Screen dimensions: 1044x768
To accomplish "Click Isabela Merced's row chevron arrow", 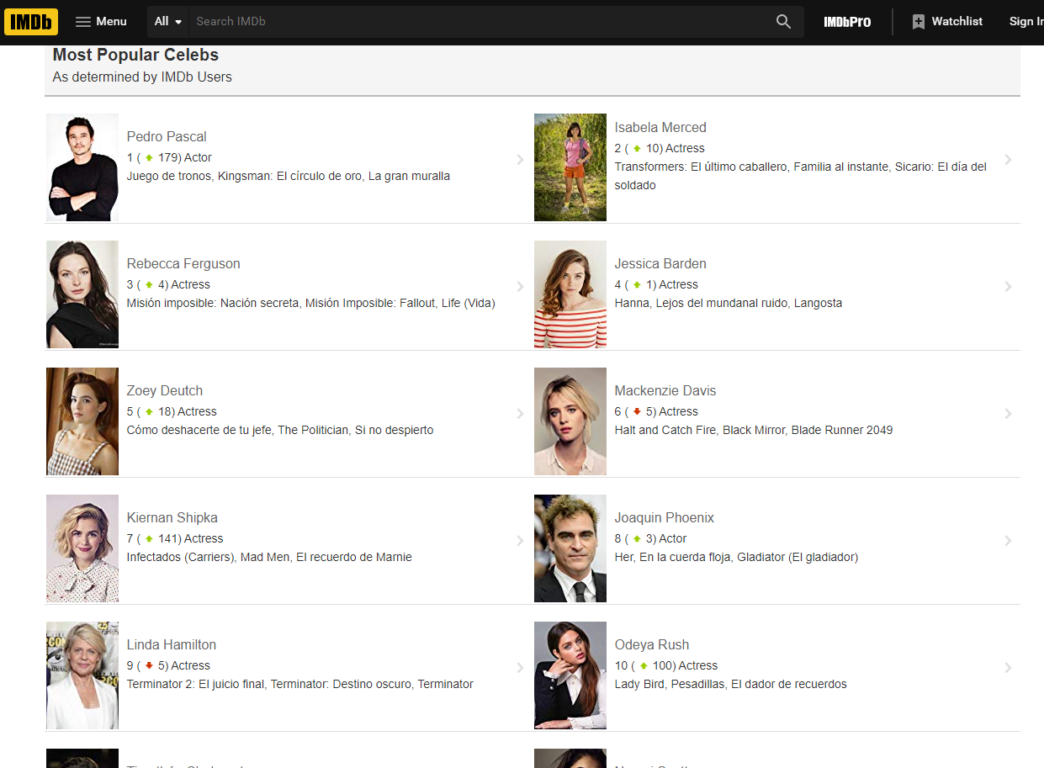I will [1008, 160].
